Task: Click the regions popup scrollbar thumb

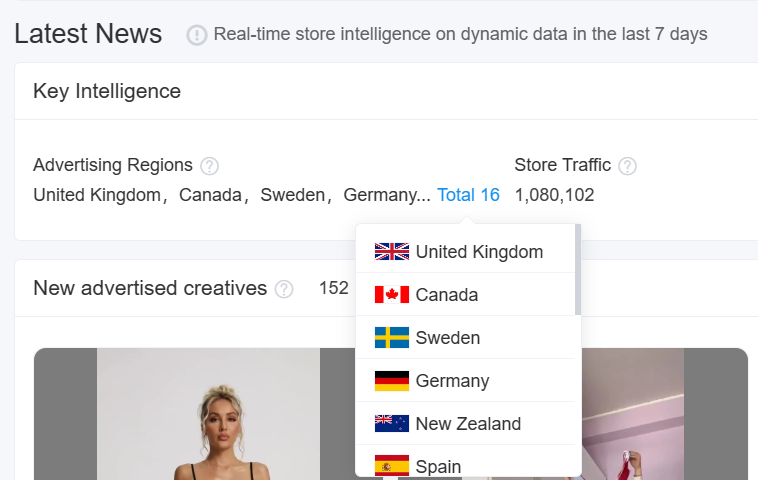Action: point(578,269)
